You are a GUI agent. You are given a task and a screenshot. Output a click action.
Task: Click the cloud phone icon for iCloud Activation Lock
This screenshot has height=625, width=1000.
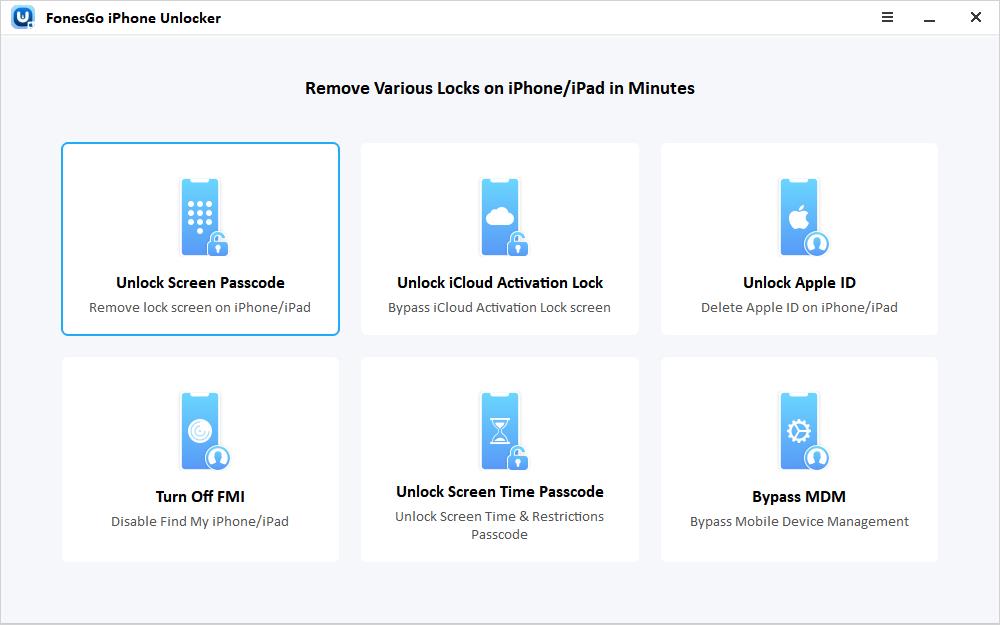click(500, 217)
